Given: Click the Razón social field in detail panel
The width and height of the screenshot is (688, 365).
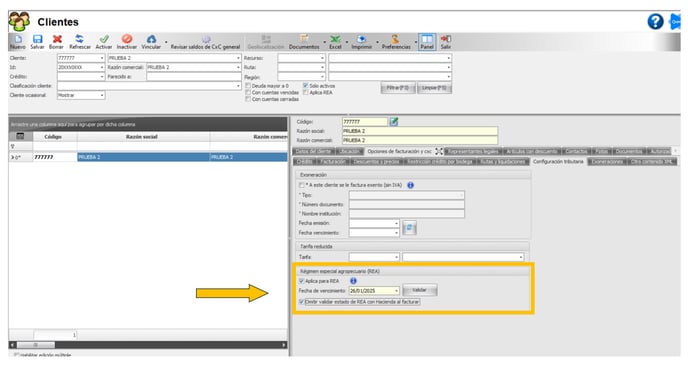Looking at the screenshot, I should (x=420, y=131).
